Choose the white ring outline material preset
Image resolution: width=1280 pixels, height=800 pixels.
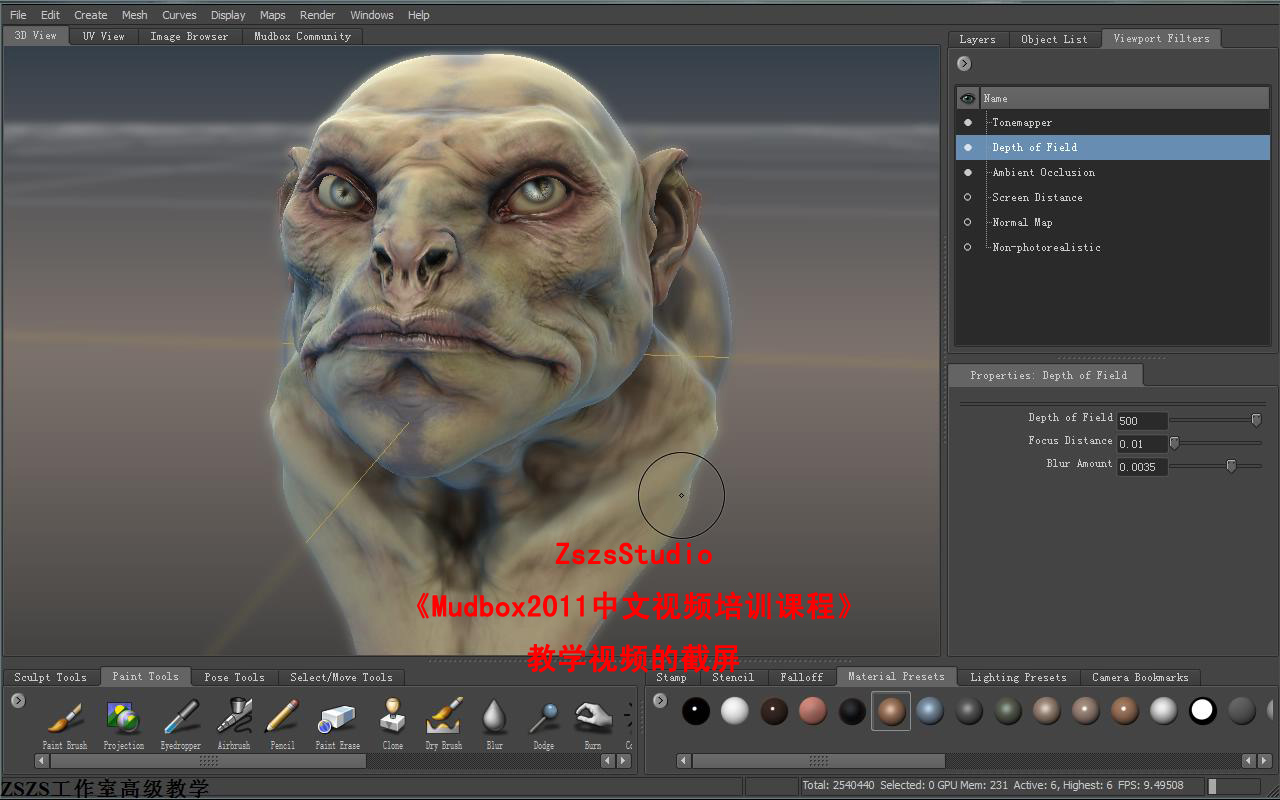(x=1202, y=711)
